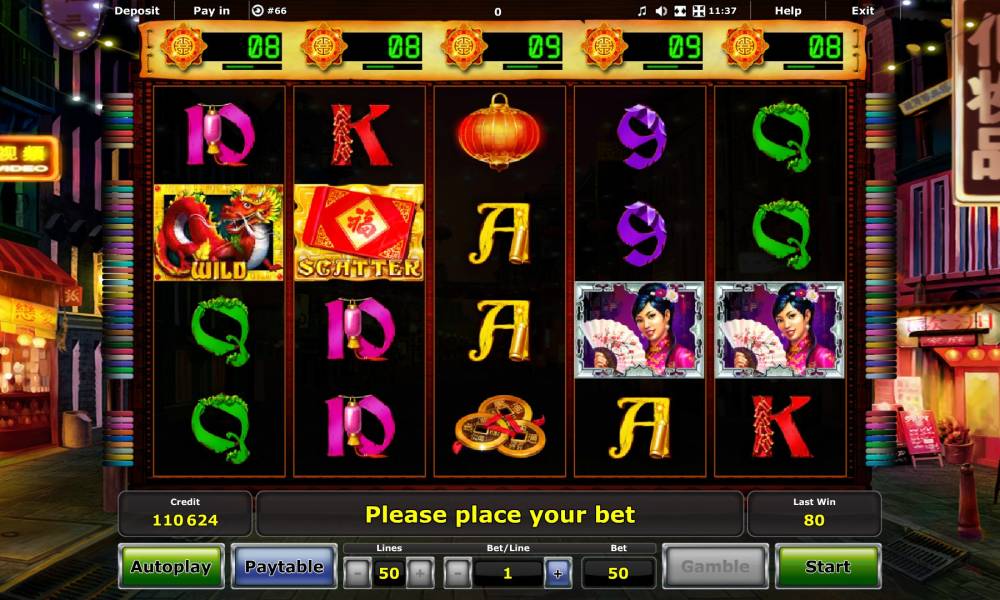Decrease the number of Lines
The width and height of the screenshot is (1000, 600).
[x=357, y=573]
